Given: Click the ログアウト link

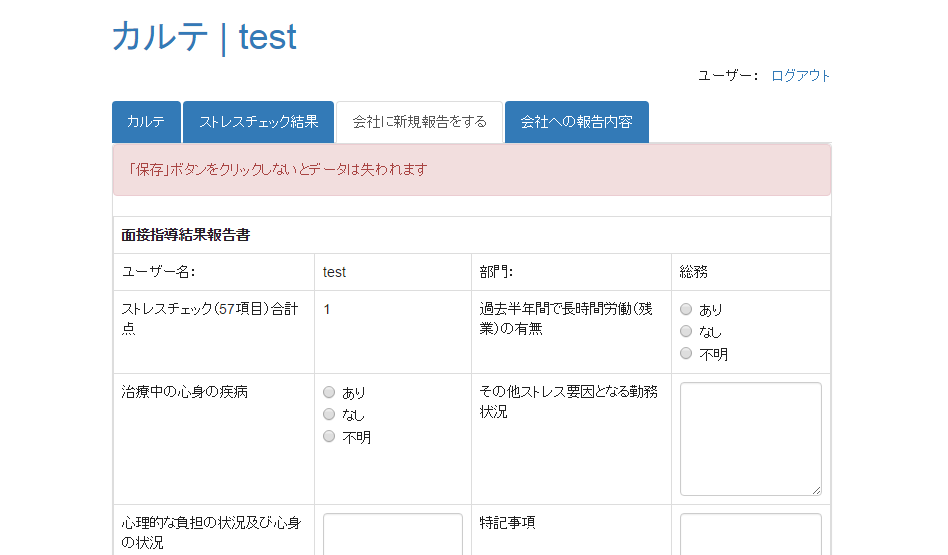Looking at the screenshot, I should pyautogui.click(x=800, y=76).
